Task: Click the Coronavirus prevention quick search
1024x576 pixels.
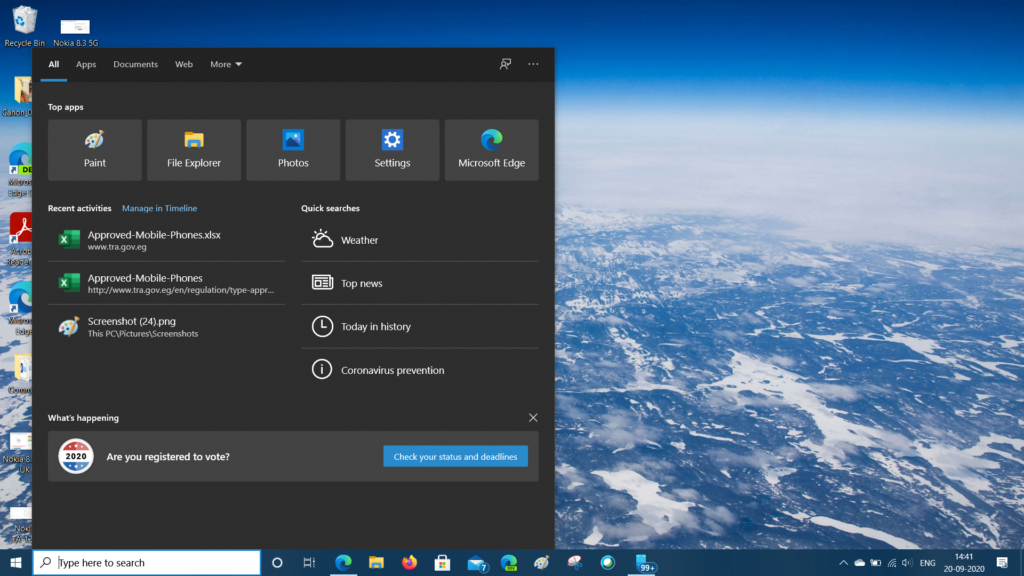Action: click(321, 369)
